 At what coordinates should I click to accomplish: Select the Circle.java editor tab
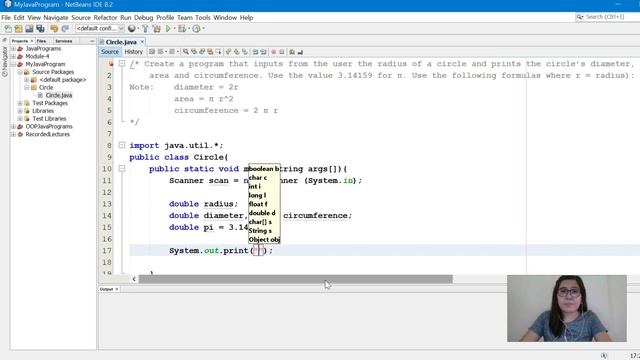(x=121, y=42)
